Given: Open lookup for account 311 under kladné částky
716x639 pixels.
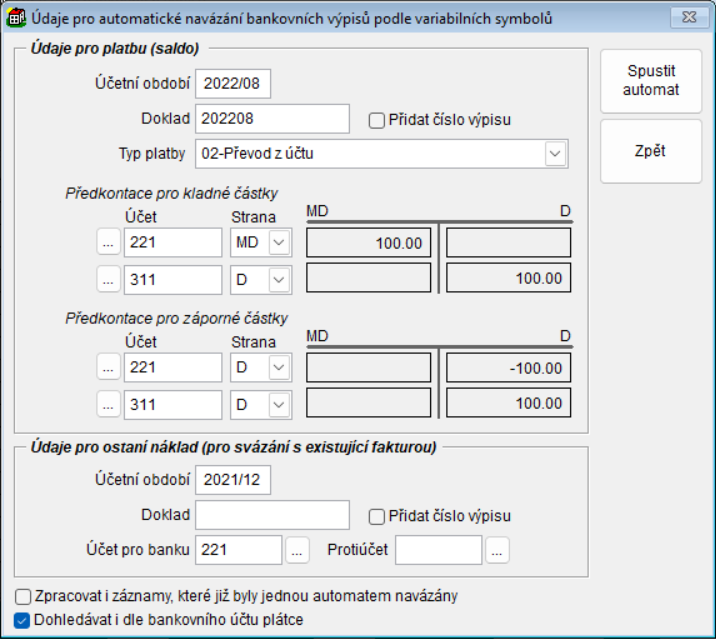Looking at the screenshot, I should pyautogui.click(x=108, y=280).
